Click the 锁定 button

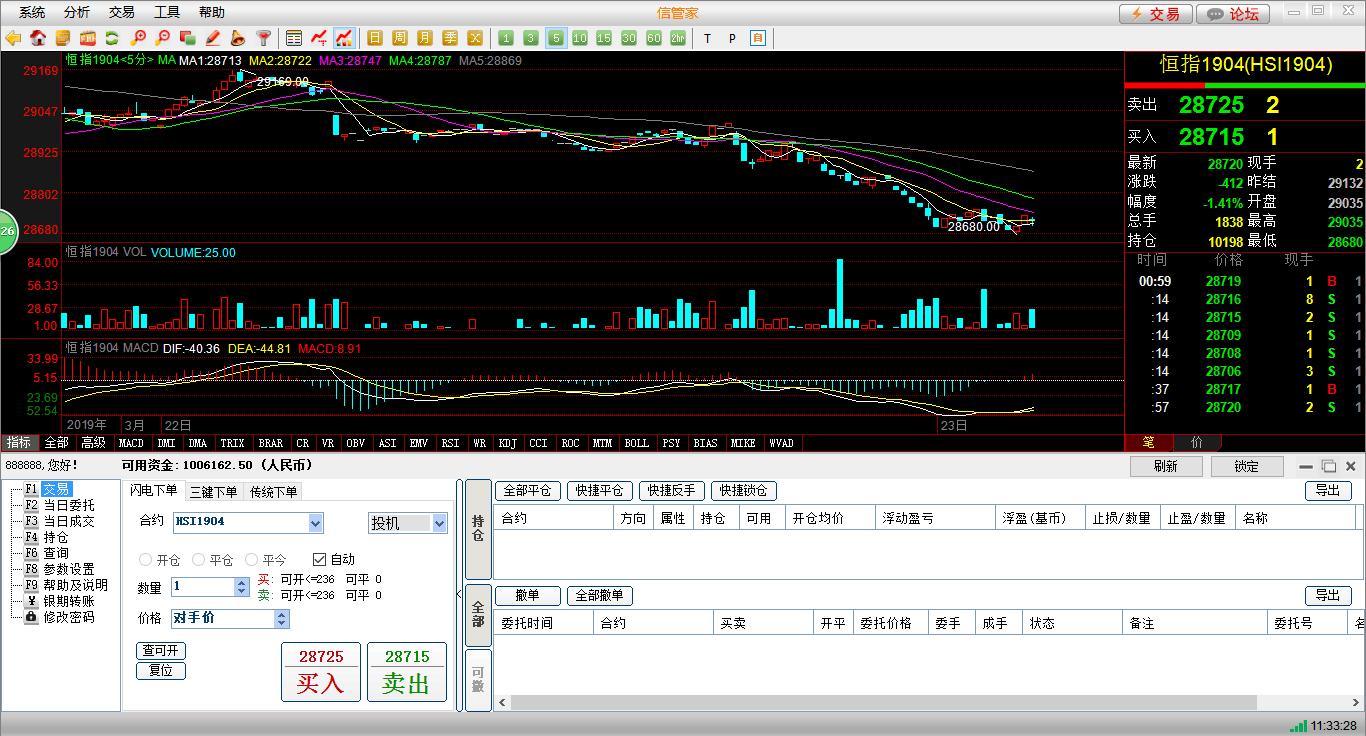tap(1247, 467)
